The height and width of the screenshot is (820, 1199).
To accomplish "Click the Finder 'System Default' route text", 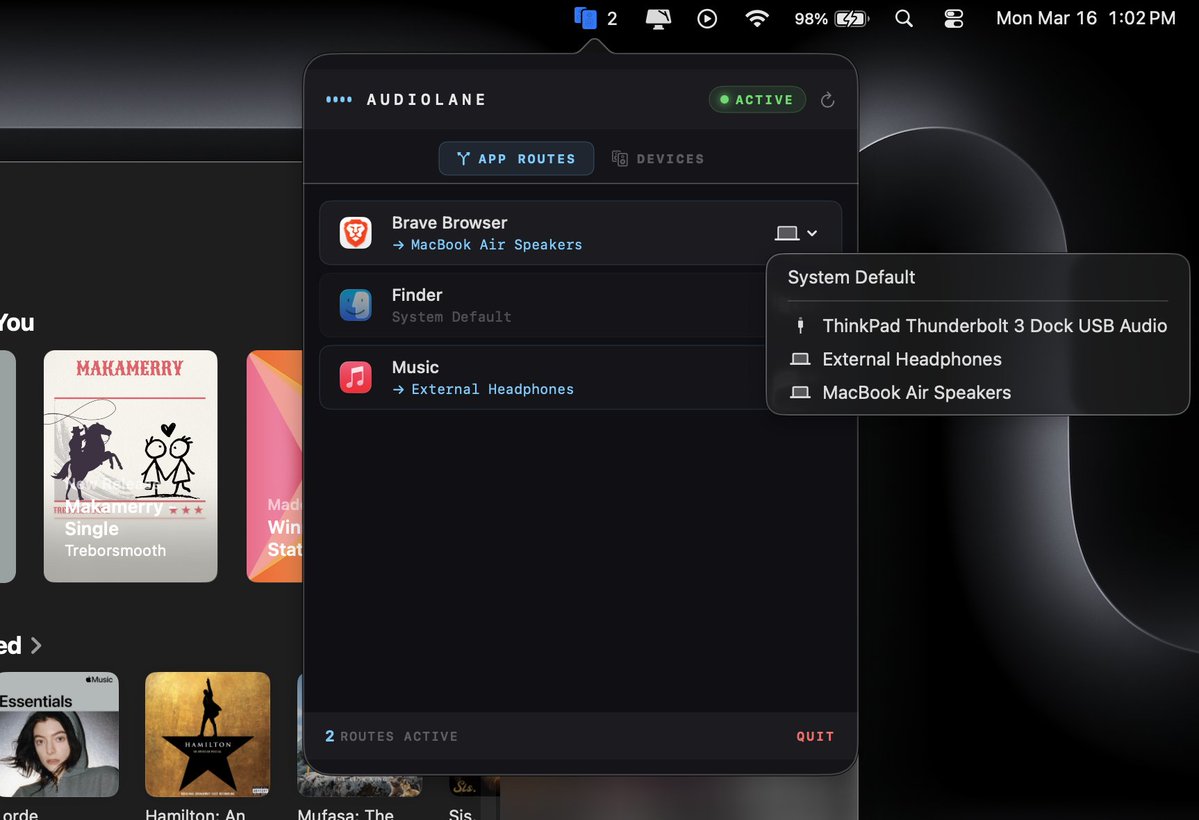I will click(451, 317).
